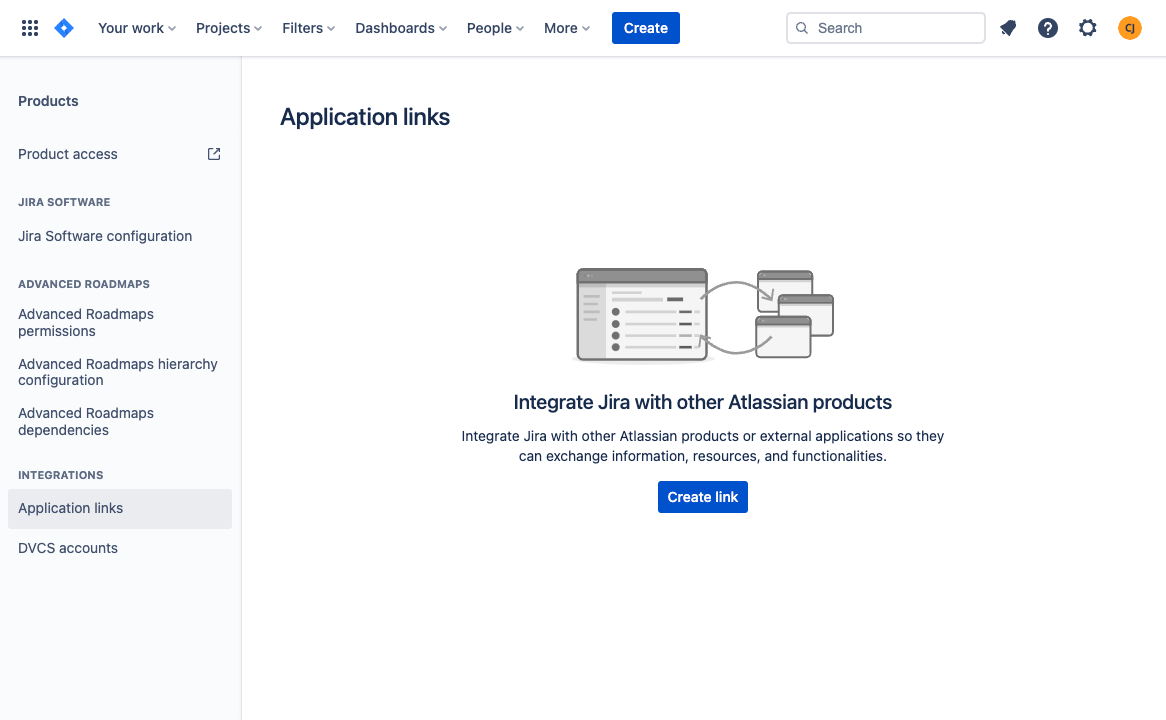Open Jira Software configuration
The width and height of the screenshot is (1166, 720).
[x=120, y=236]
